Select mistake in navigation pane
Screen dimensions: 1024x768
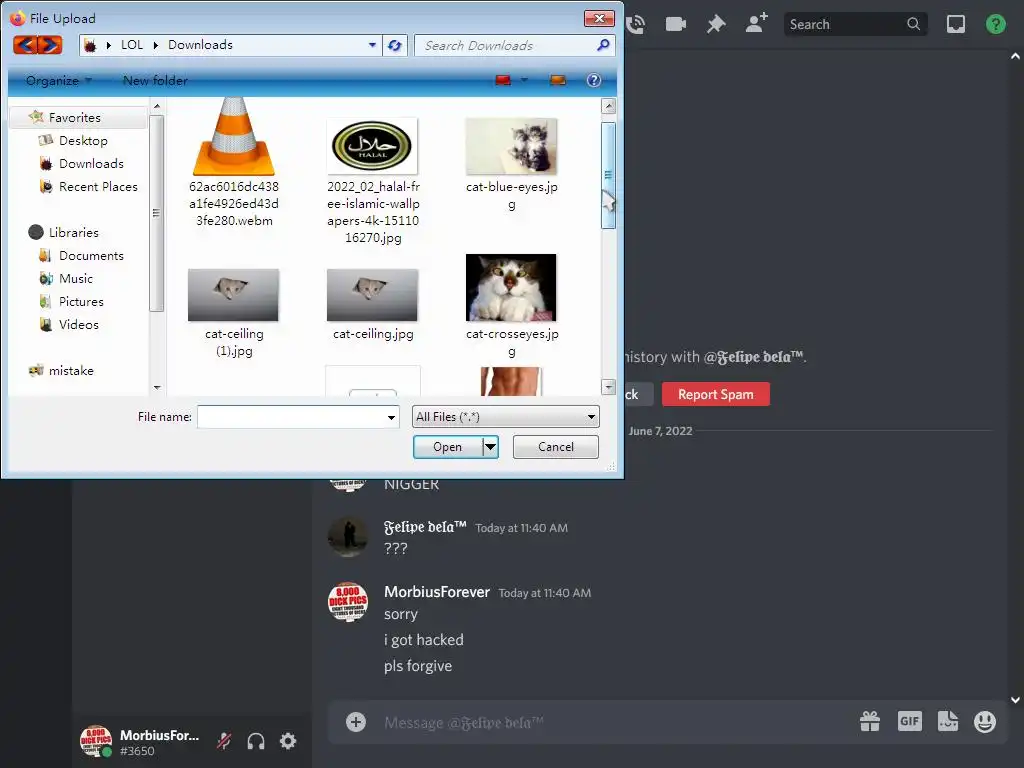click(x=71, y=370)
